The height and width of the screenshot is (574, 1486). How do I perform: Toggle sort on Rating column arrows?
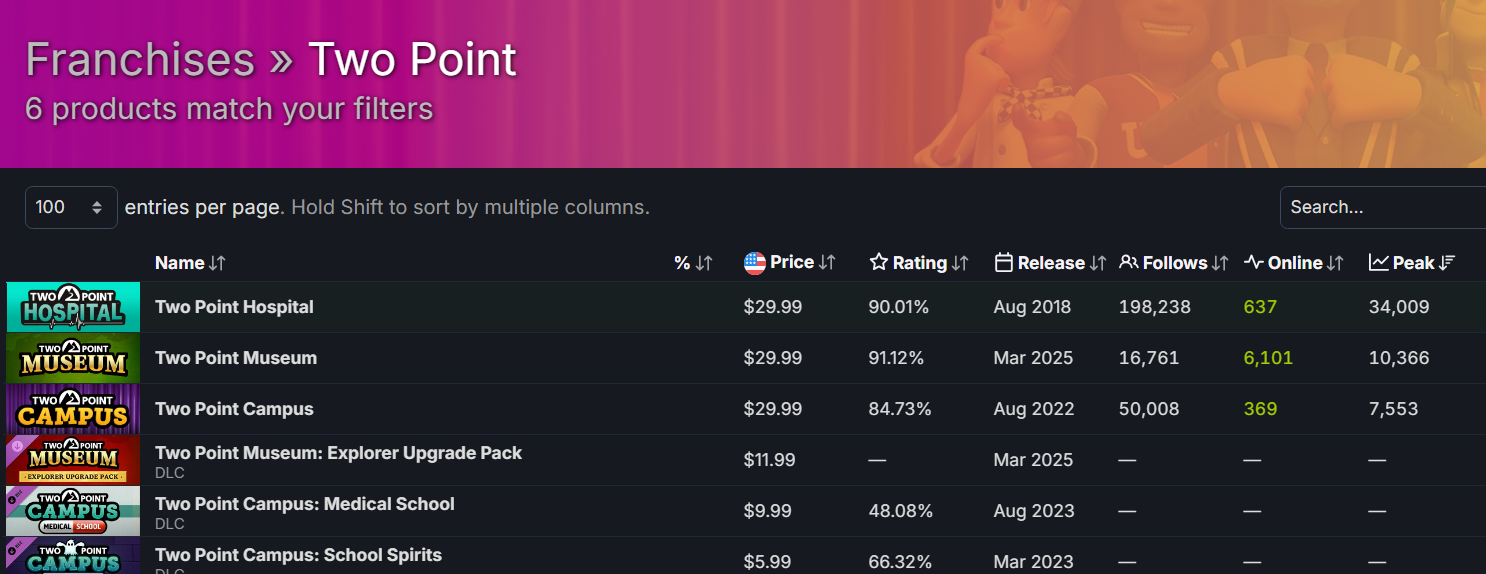tap(960, 263)
